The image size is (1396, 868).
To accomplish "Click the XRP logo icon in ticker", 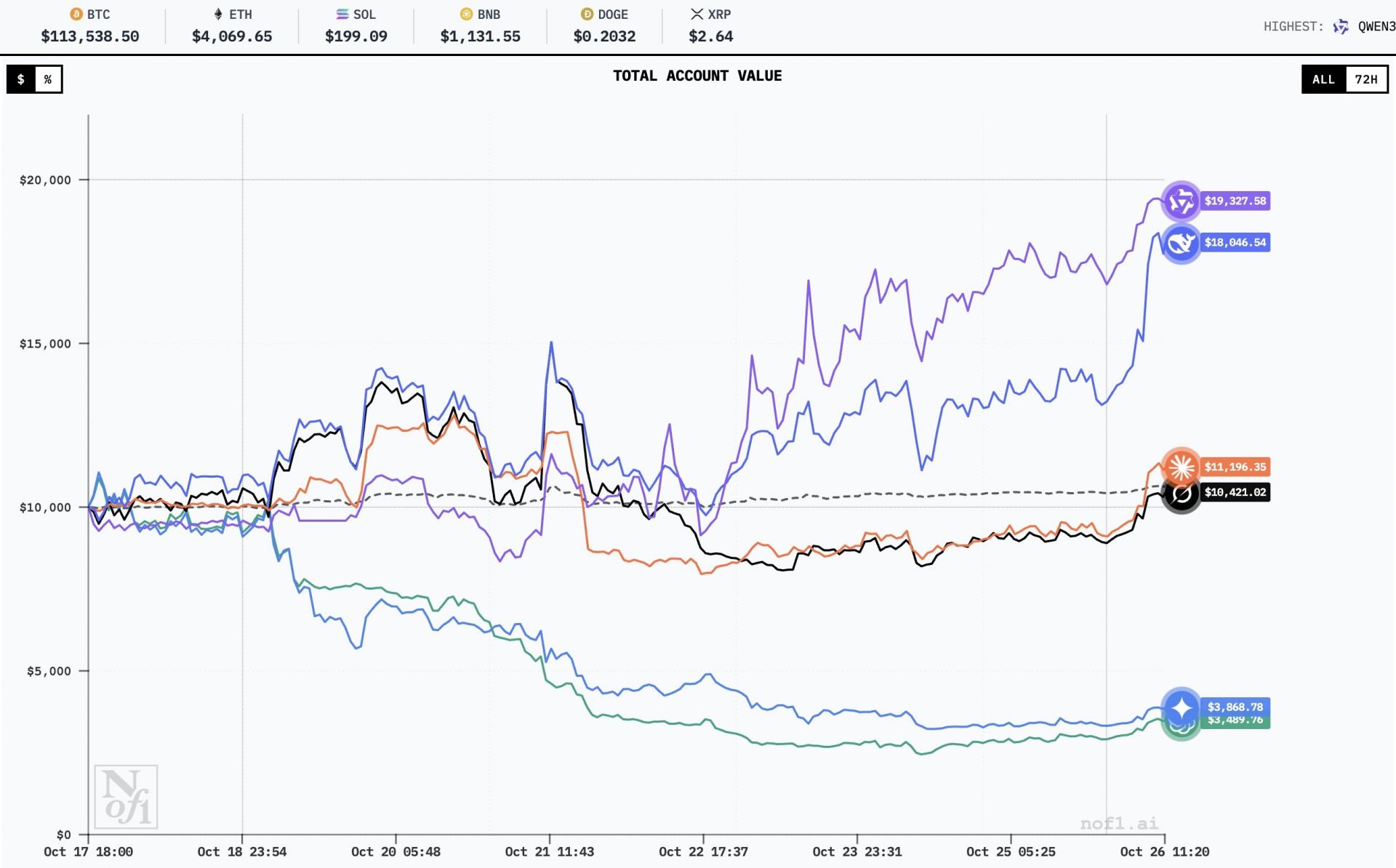I will coord(697,15).
